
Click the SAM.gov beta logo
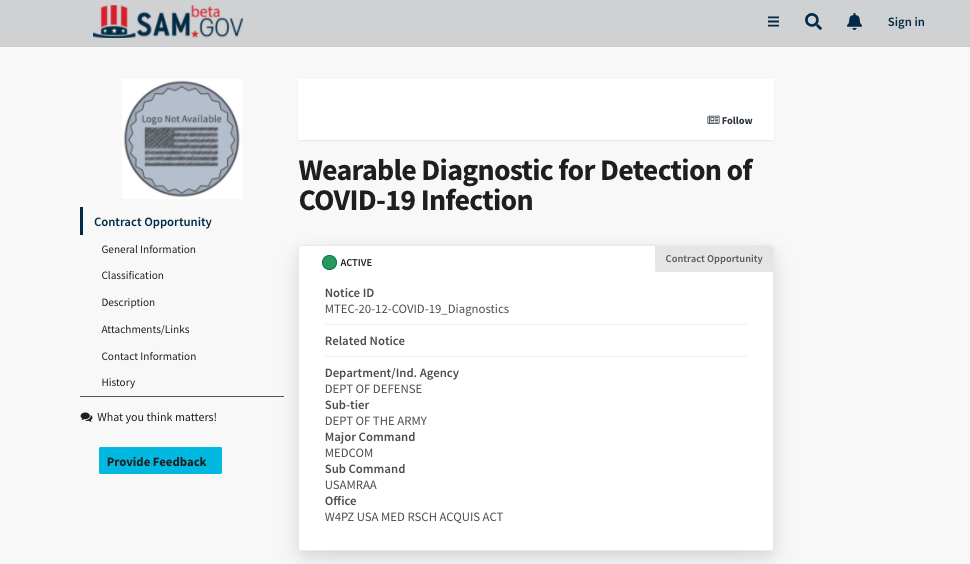pyautogui.click(x=168, y=22)
